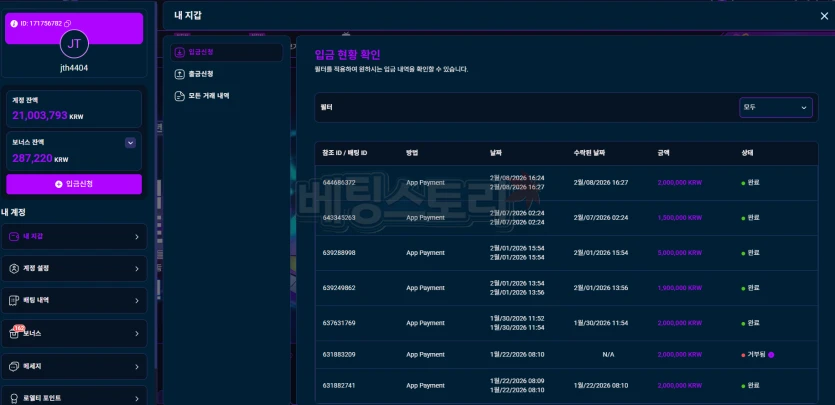Click the person icon in 계정 설정 row
835x405 pixels.
pos(14,269)
